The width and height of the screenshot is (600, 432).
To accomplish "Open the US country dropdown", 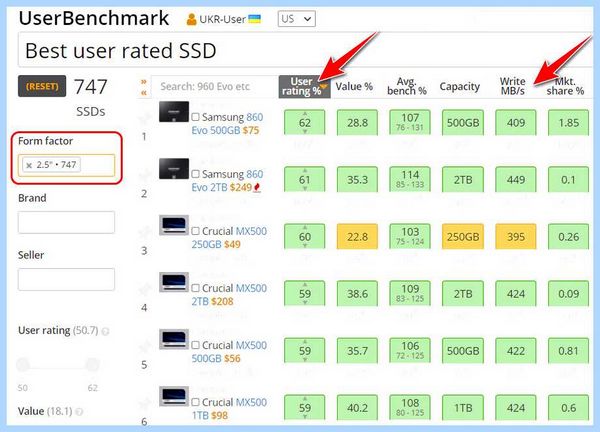I will tap(297, 19).
